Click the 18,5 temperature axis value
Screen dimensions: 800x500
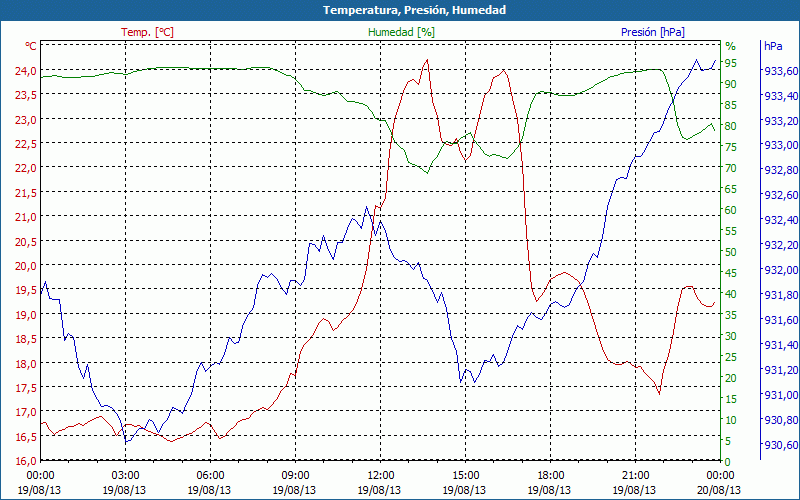coord(25,340)
